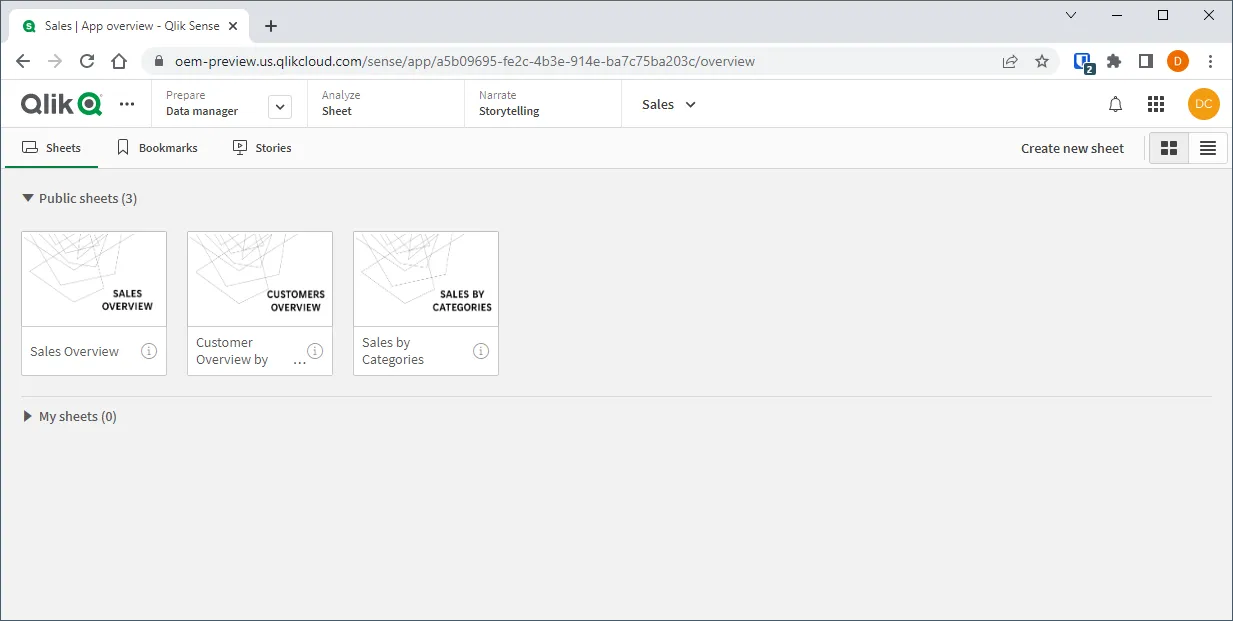Image resolution: width=1233 pixels, height=621 pixels.
Task: Click the Qlik logo to return home
Action: (60, 103)
